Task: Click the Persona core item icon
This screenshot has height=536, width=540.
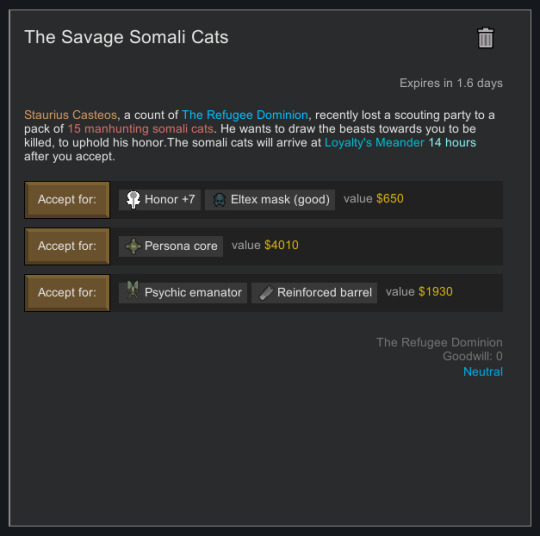Action: tap(133, 246)
